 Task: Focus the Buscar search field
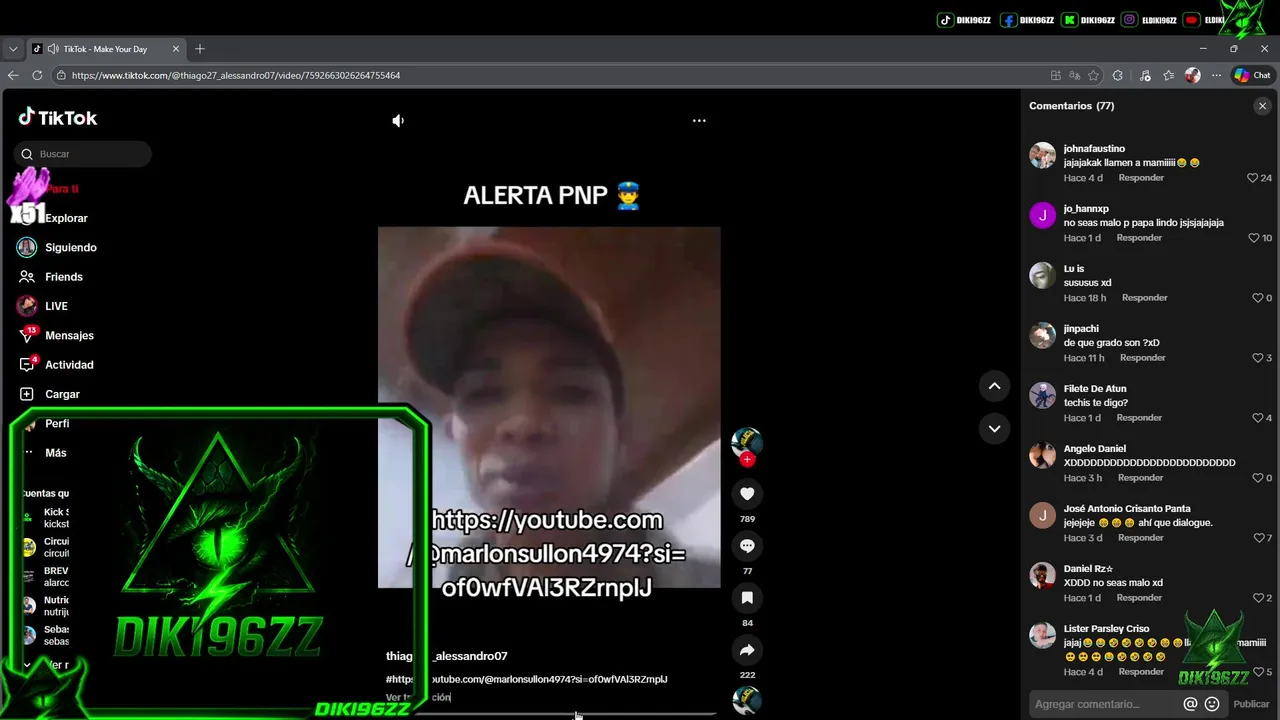(83, 154)
